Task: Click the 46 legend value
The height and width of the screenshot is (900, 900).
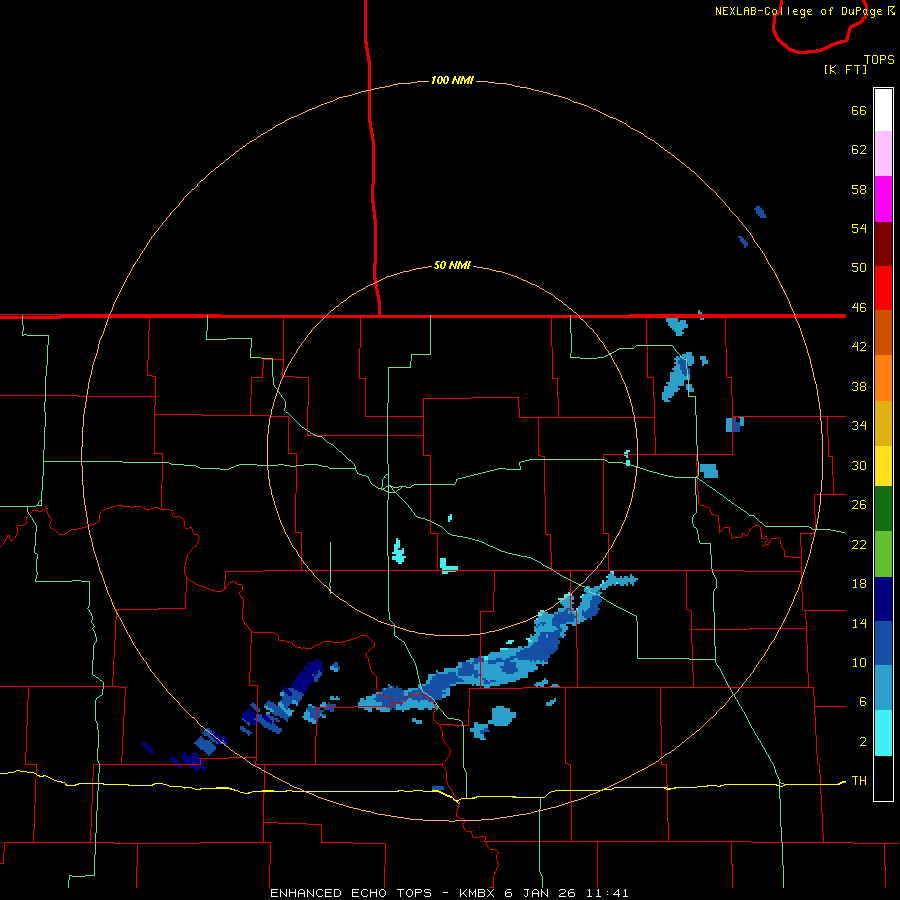Action: pos(859,308)
